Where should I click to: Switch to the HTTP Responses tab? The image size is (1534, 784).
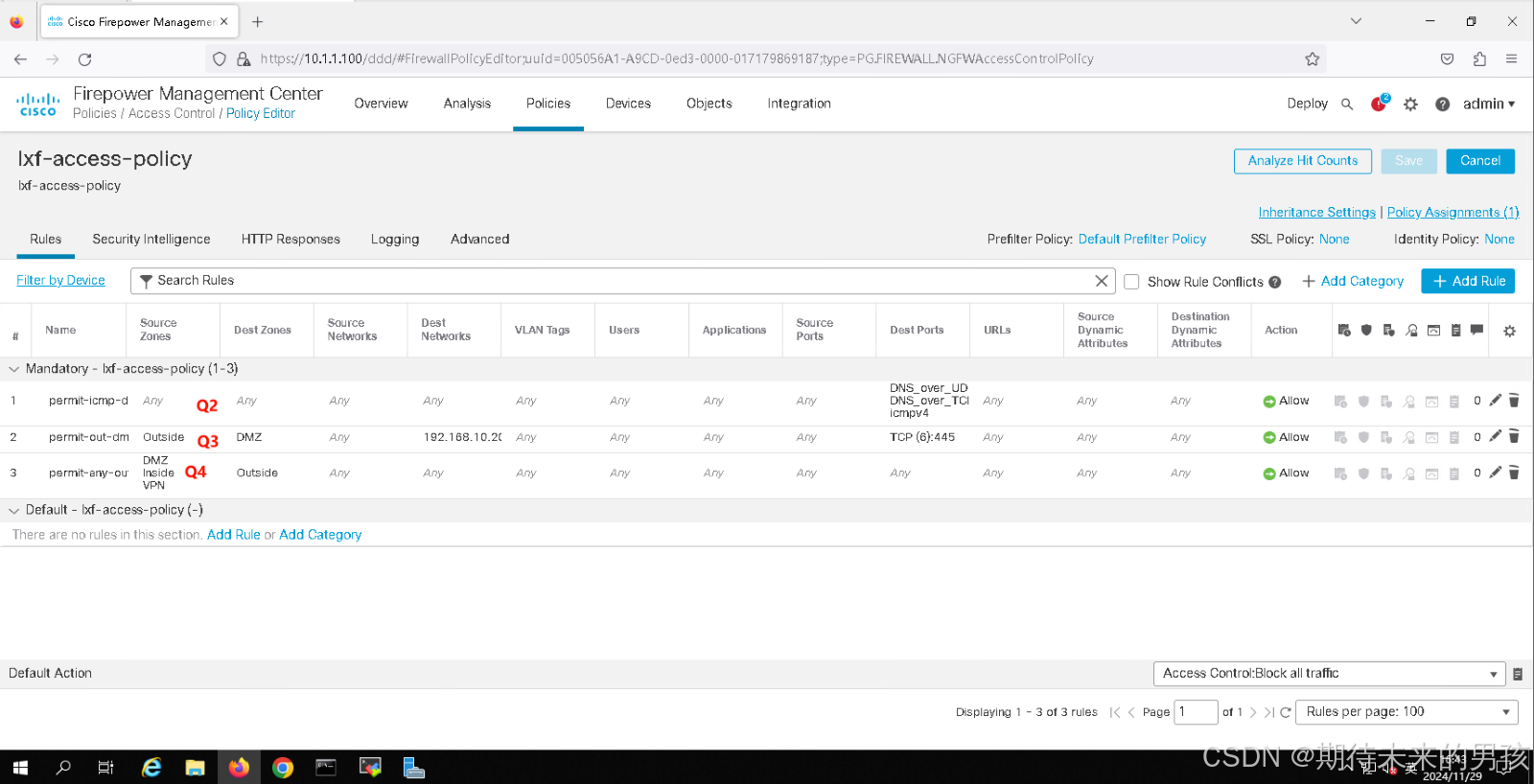pos(291,240)
